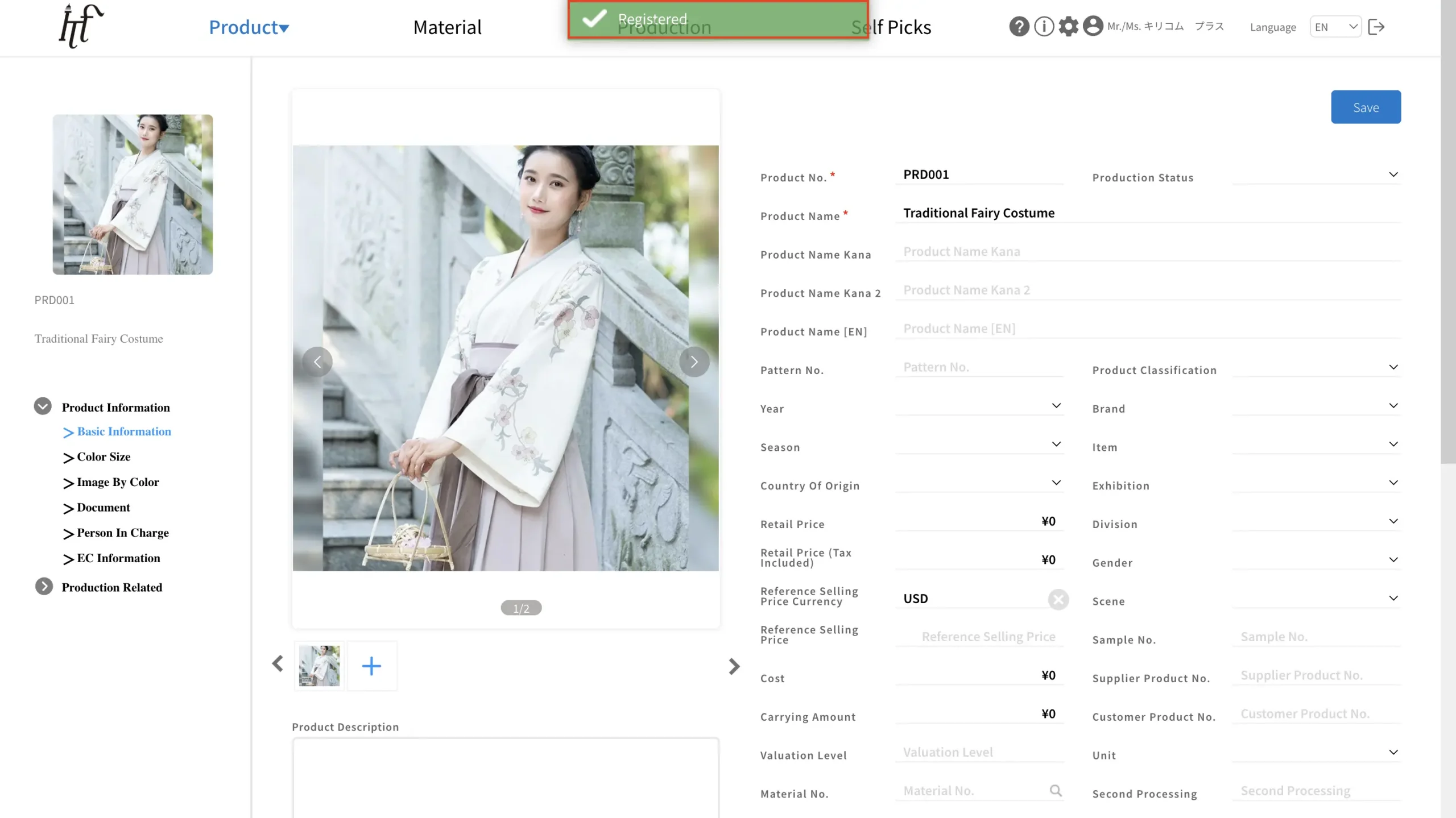
Task: Expand Production Related section
Action: click(44, 586)
